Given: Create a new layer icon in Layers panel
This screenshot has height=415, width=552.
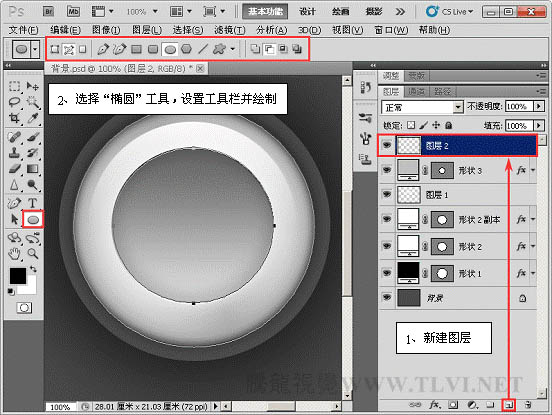Looking at the screenshot, I should tap(509, 405).
